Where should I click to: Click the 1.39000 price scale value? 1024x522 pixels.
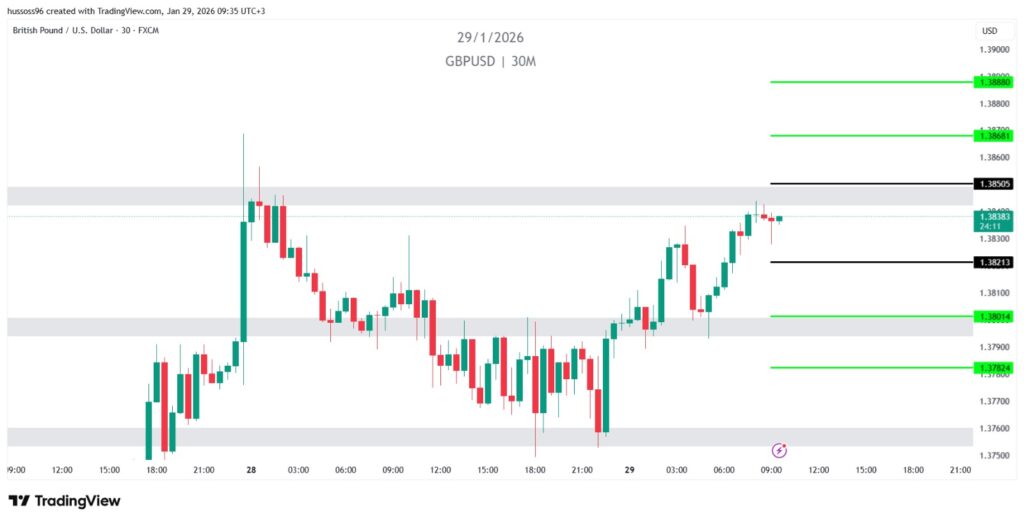point(994,49)
